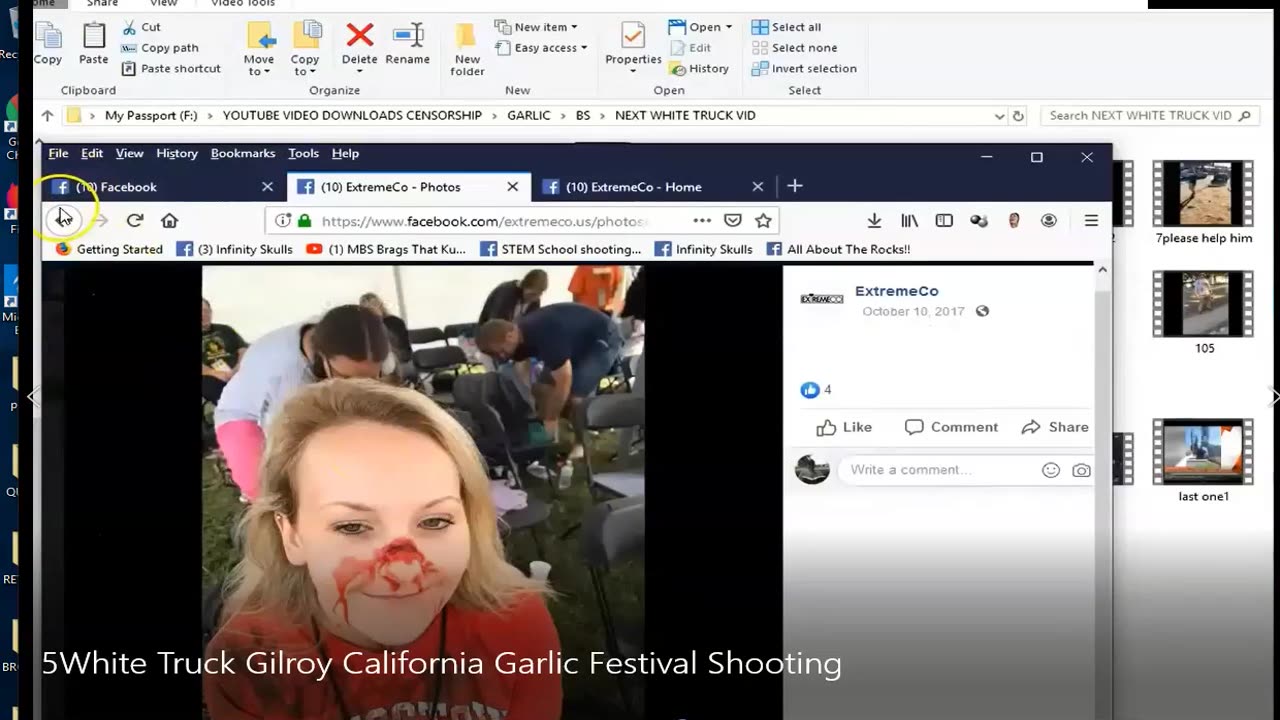
Task: Expand the Open dropdown in ribbon
Action: [700, 27]
